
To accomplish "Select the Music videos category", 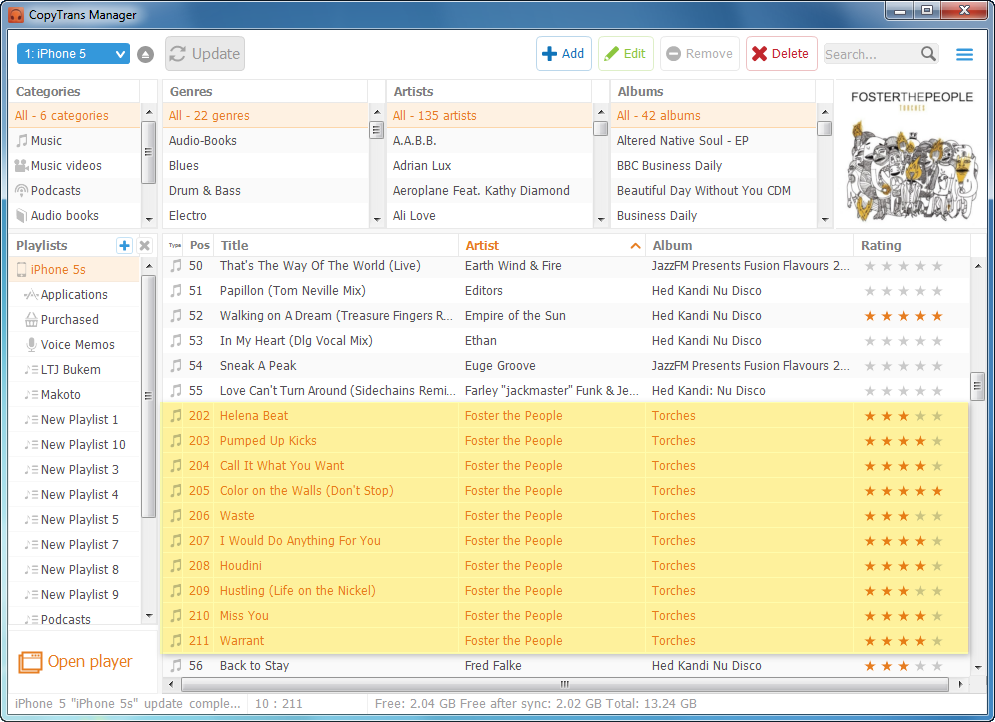I will coord(74,166).
